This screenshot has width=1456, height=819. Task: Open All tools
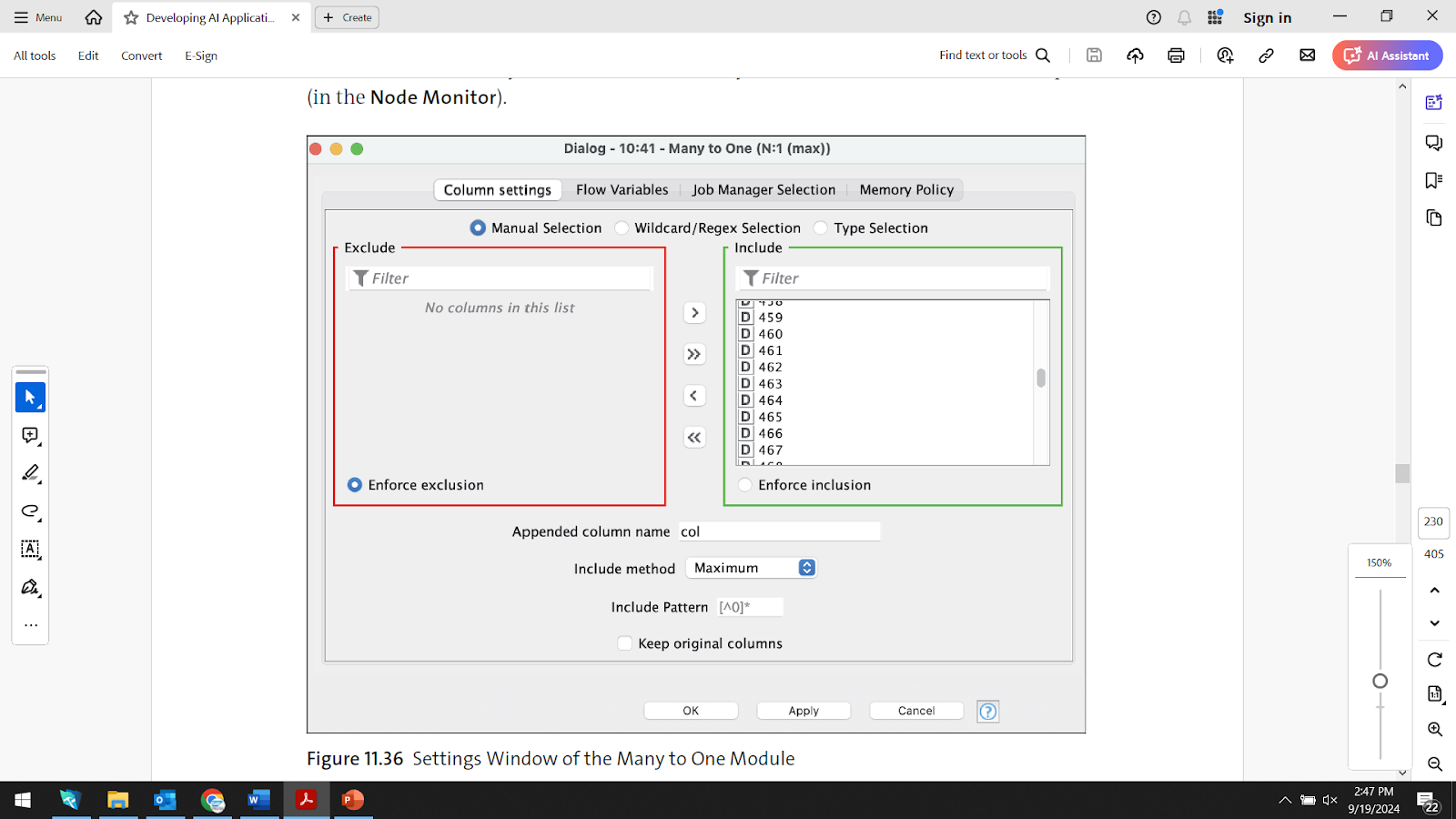(x=35, y=56)
